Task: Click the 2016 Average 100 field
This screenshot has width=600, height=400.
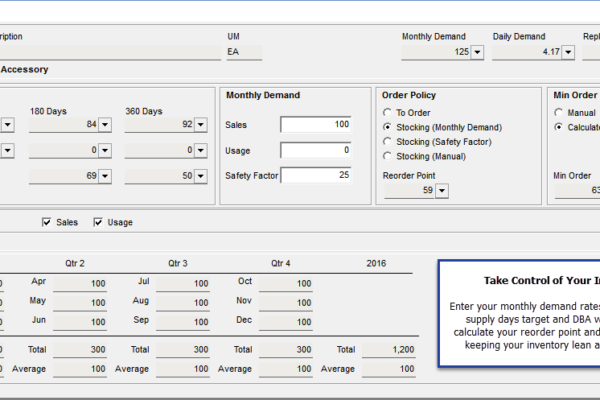Action: (389, 369)
